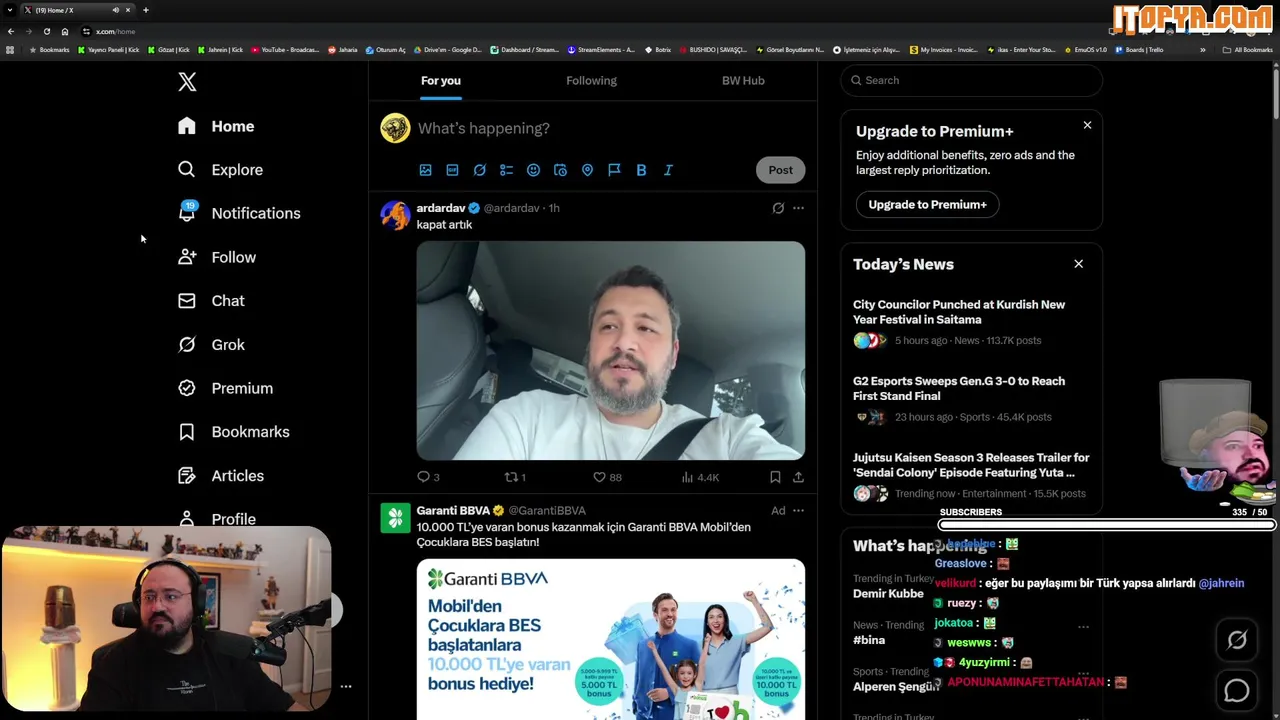The height and width of the screenshot is (720, 1280).
Task: Toggle bold formatting in composer
Action: pos(641,170)
